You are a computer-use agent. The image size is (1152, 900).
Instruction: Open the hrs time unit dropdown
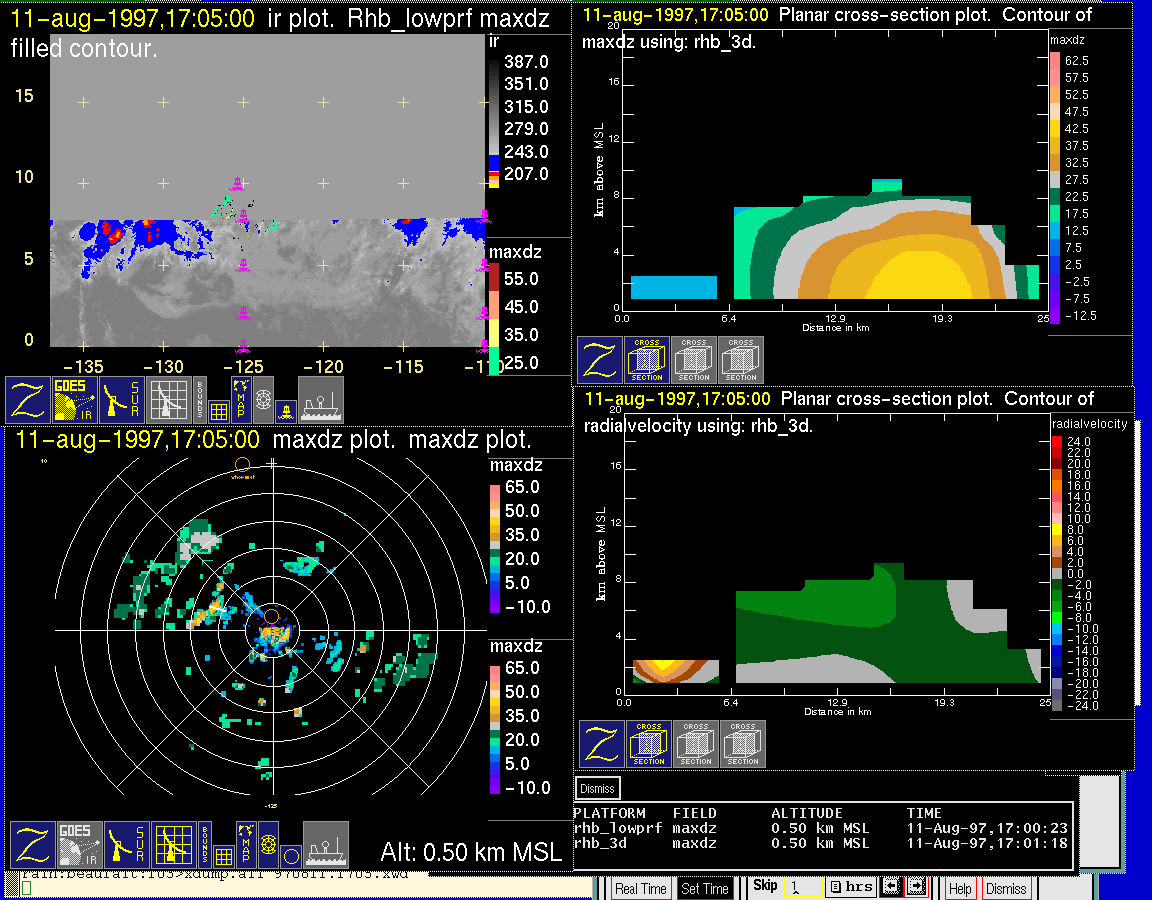click(850, 887)
